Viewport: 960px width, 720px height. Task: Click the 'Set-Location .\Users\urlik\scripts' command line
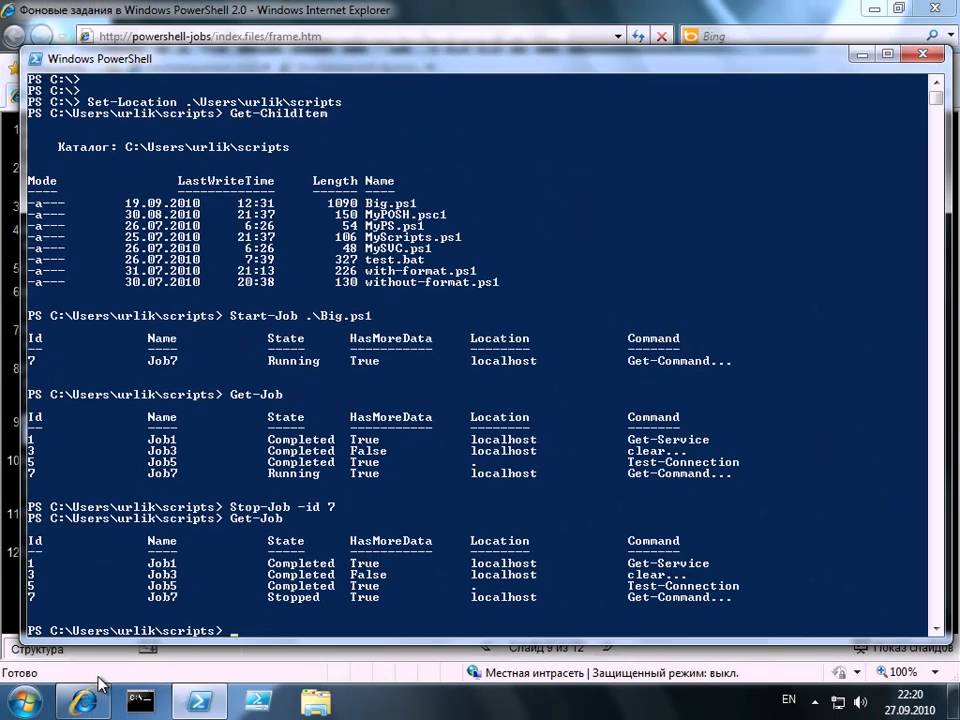(214, 102)
